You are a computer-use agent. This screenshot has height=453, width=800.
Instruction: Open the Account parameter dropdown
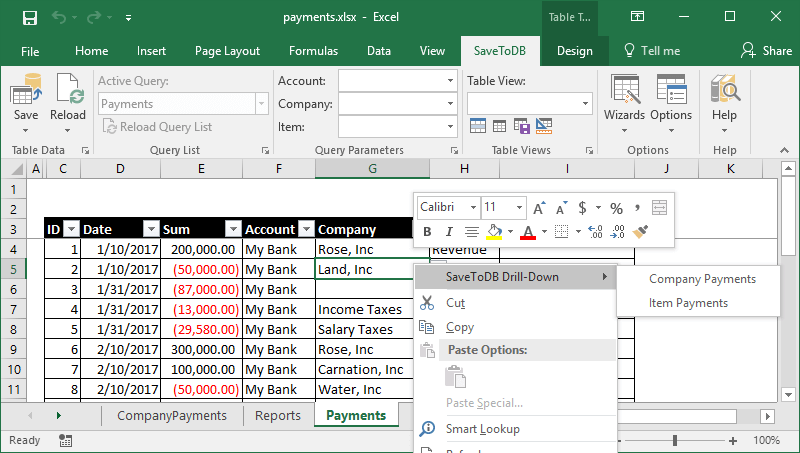point(450,81)
